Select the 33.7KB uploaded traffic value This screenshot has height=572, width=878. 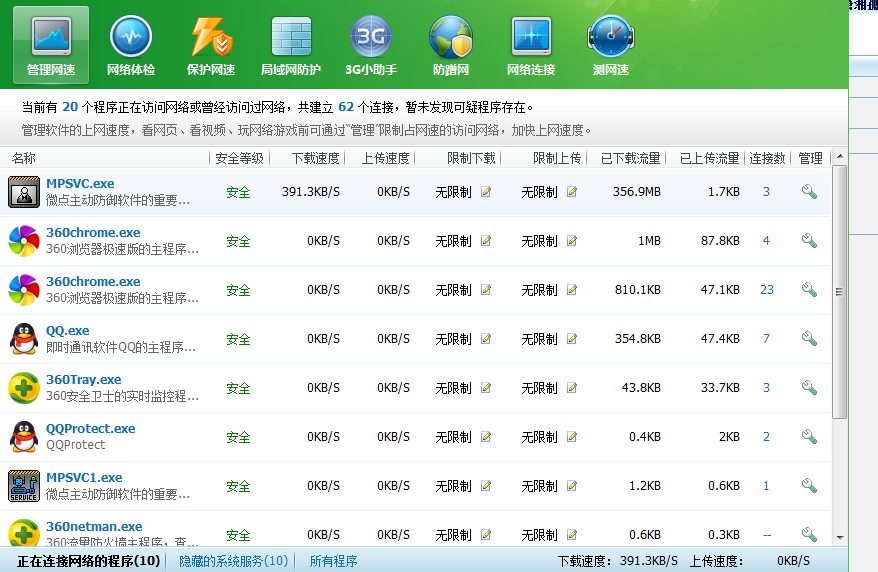tap(720, 388)
